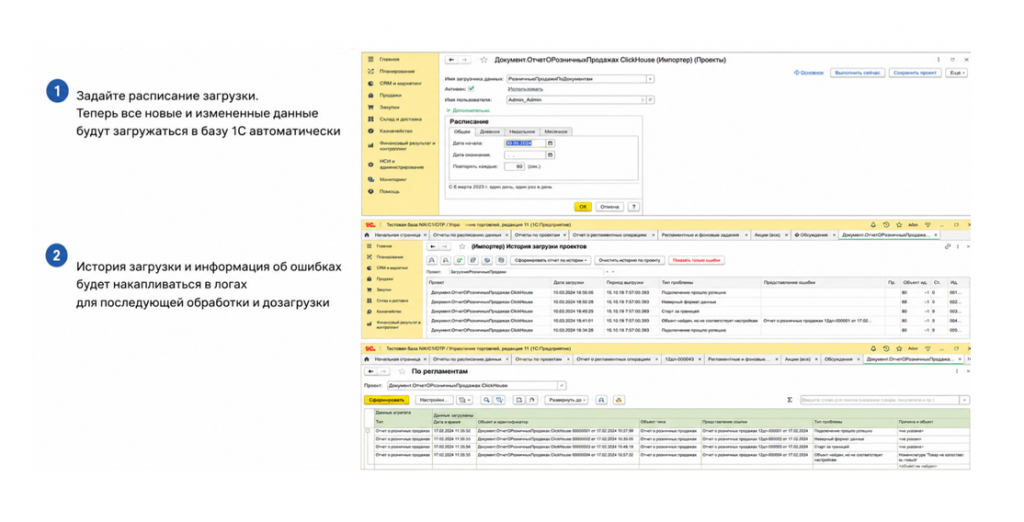Screen dimensions: 1024x522
Task: Open Мониторинг section in the top sidebar
Action: tap(392, 179)
